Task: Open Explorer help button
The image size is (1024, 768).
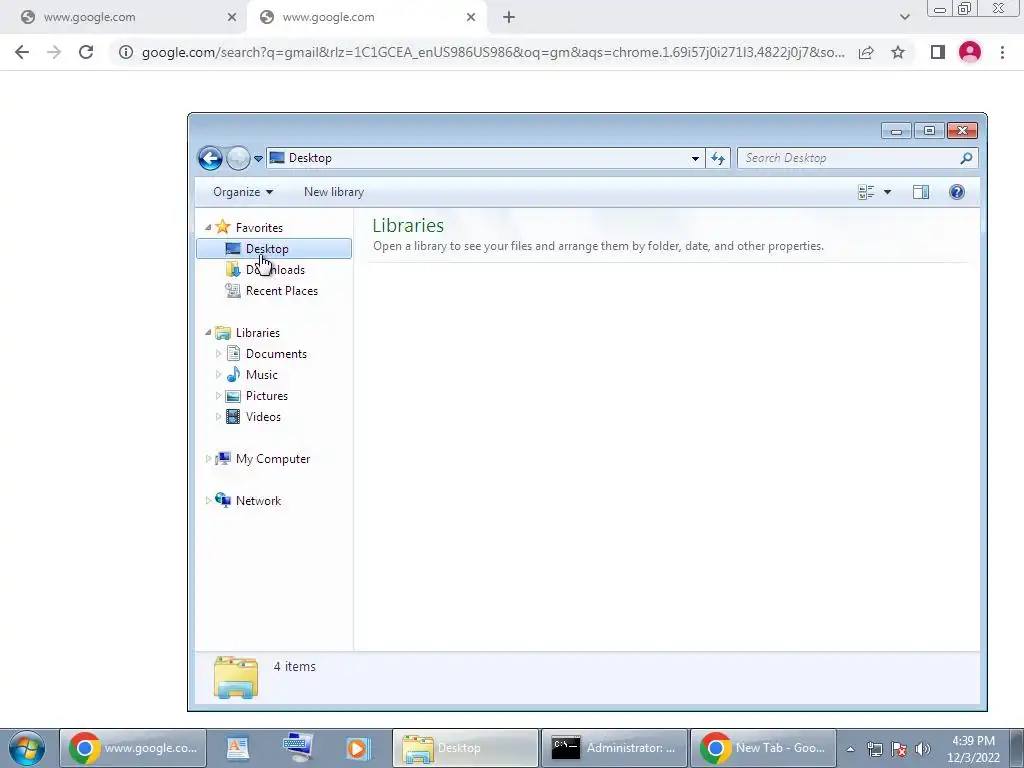Action: coord(957,192)
